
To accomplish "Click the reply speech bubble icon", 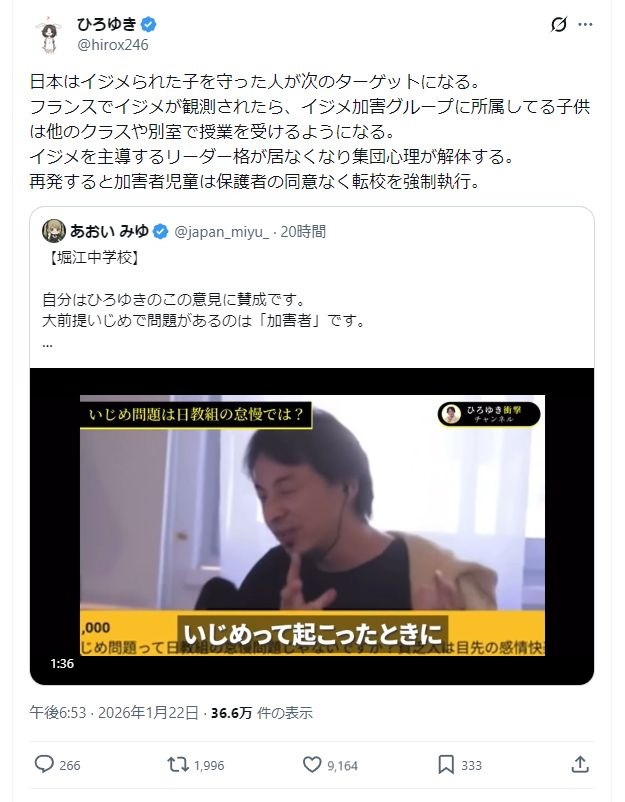I will coord(44,765).
